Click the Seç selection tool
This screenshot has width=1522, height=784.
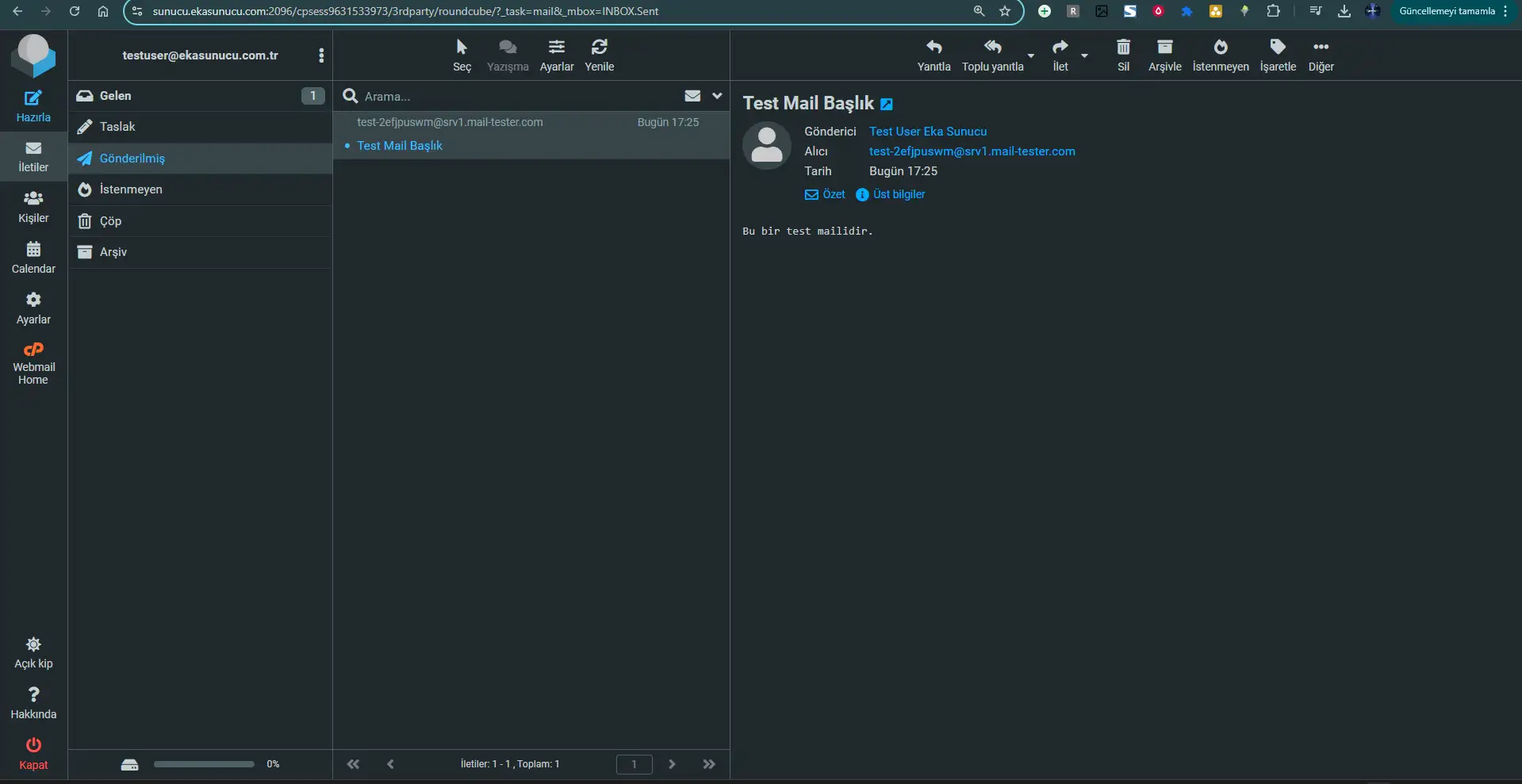(462, 55)
